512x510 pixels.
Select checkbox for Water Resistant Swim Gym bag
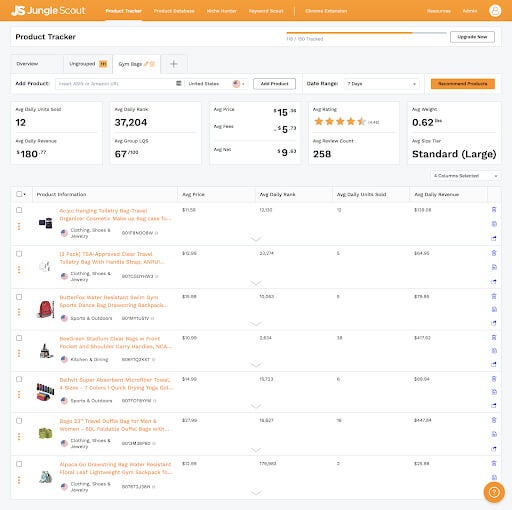point(19,297)
